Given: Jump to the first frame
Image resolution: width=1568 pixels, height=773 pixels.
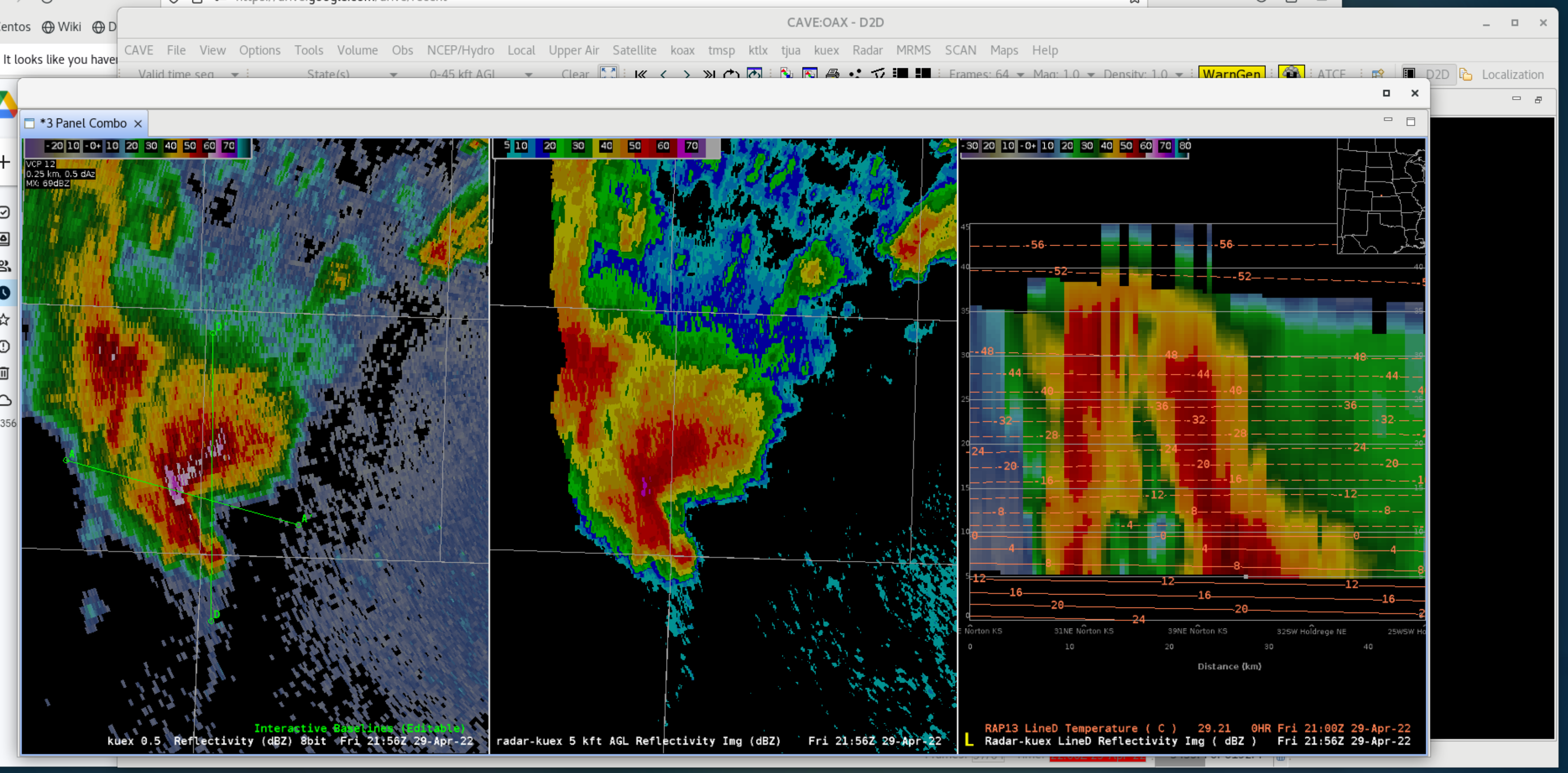Looking at the screenshot, I should coord(641,74).
